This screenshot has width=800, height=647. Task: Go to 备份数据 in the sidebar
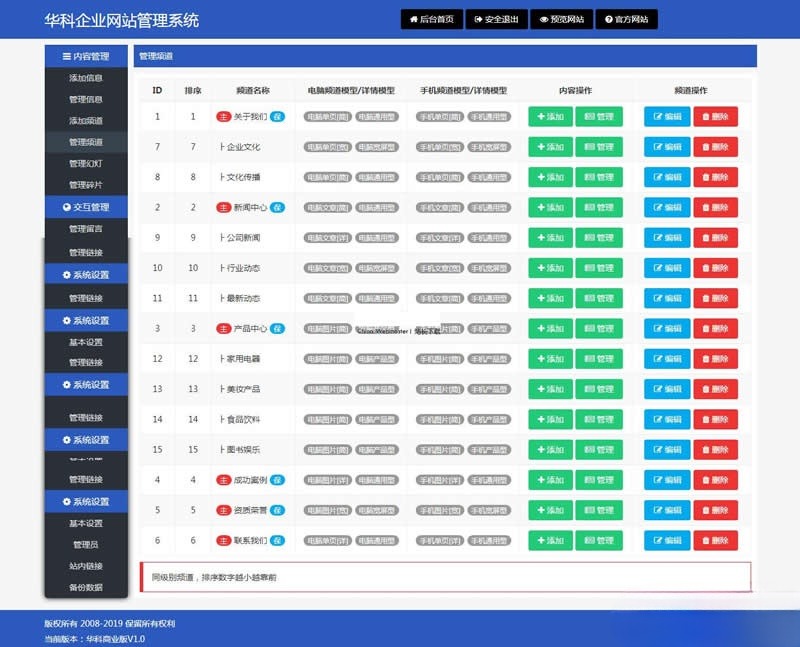[86, 588]
